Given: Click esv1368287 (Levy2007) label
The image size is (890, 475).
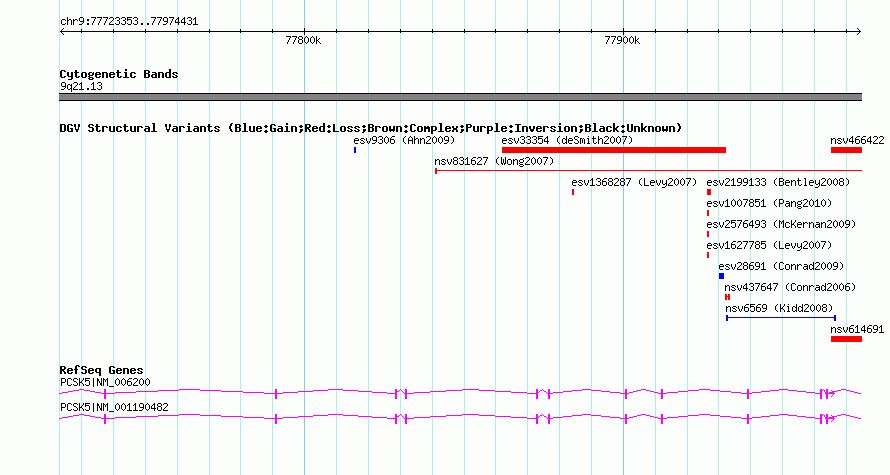Looking at the screenshot, I should point(634,182).
